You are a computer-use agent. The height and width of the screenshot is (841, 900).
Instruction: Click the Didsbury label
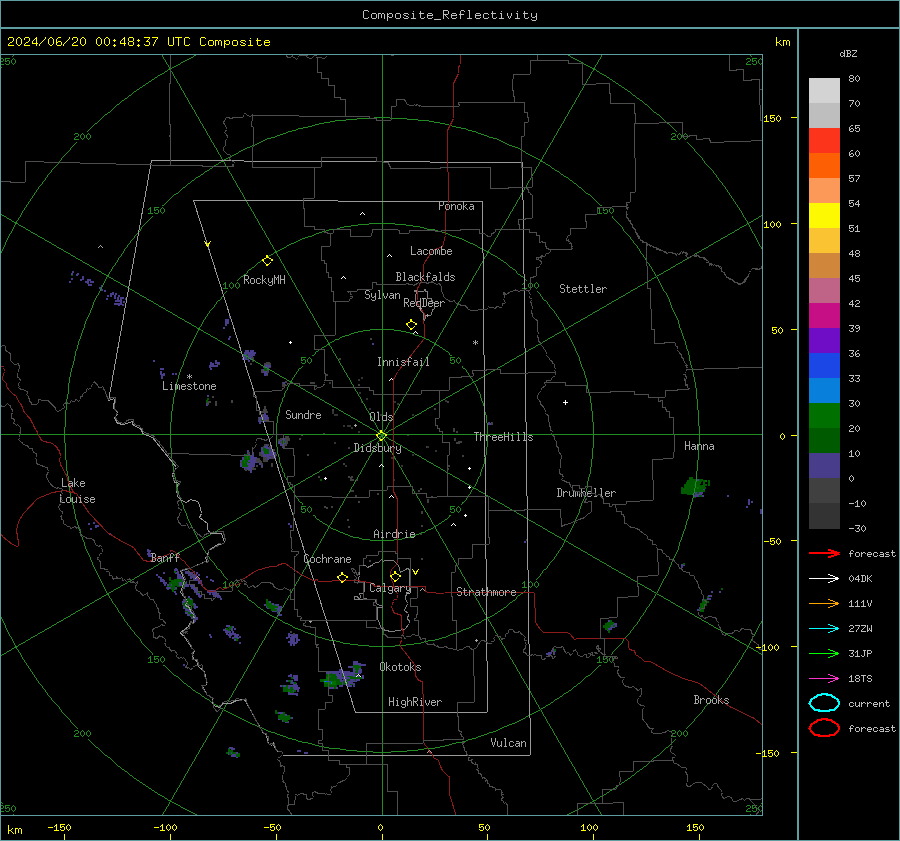377,448
